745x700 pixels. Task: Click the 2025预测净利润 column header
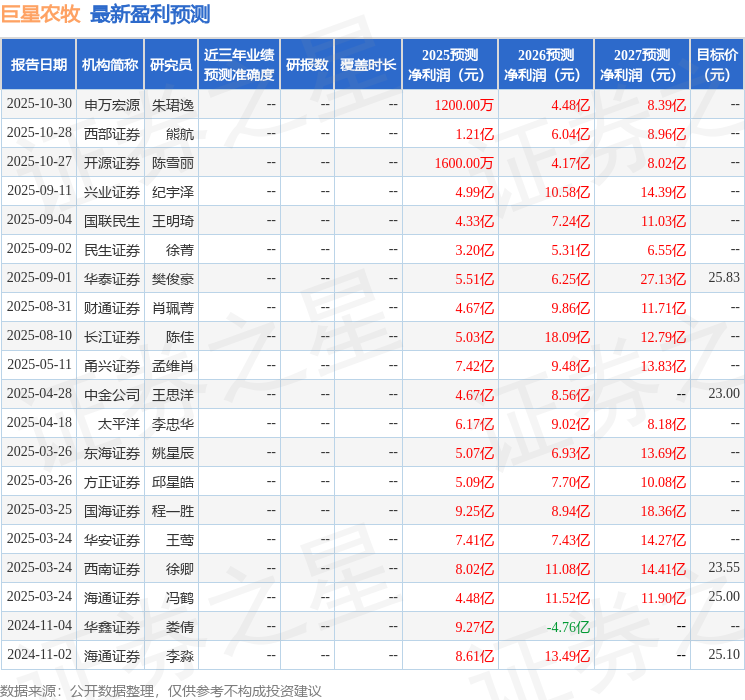449,65
